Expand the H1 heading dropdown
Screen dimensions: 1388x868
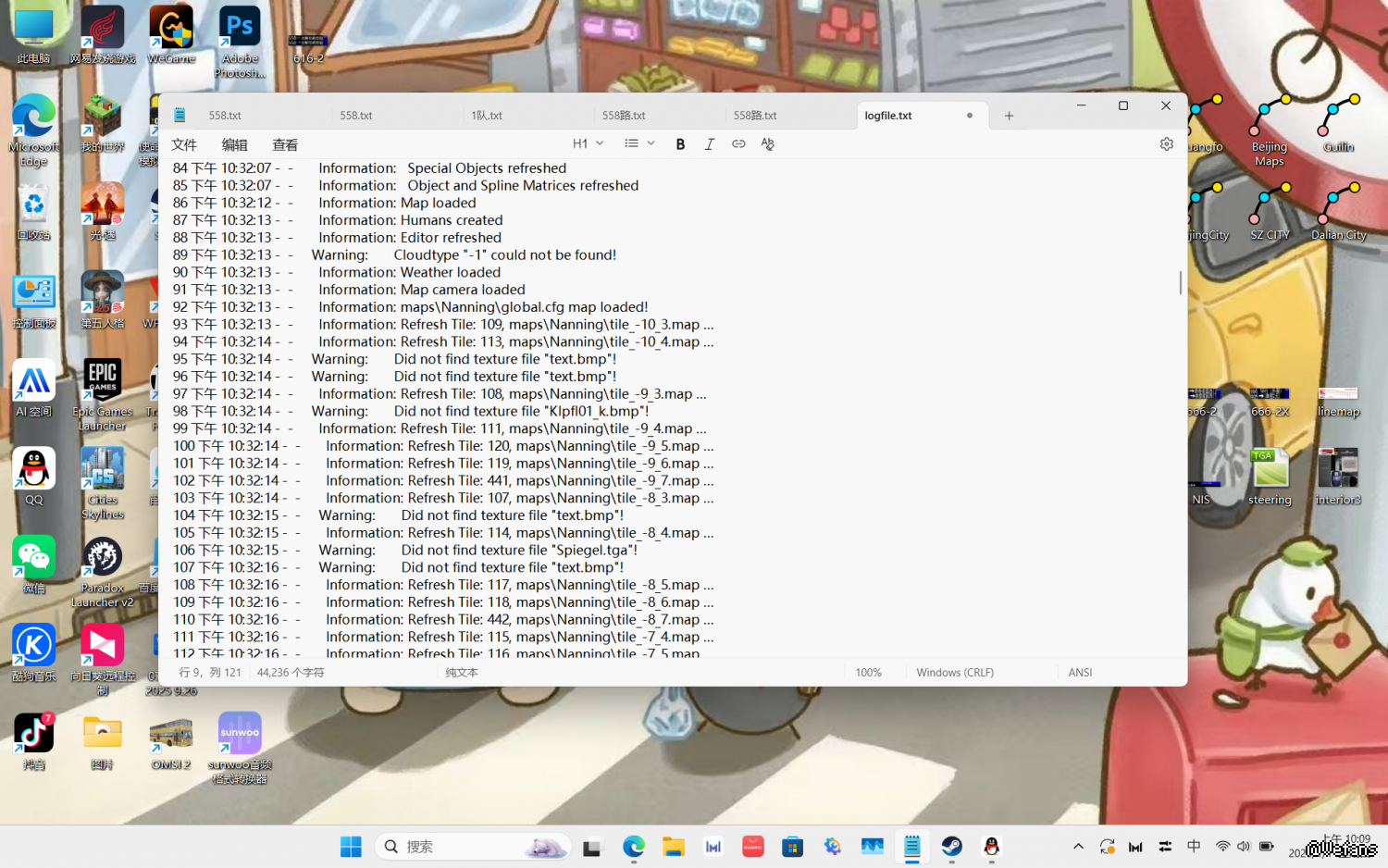point(588,144)
